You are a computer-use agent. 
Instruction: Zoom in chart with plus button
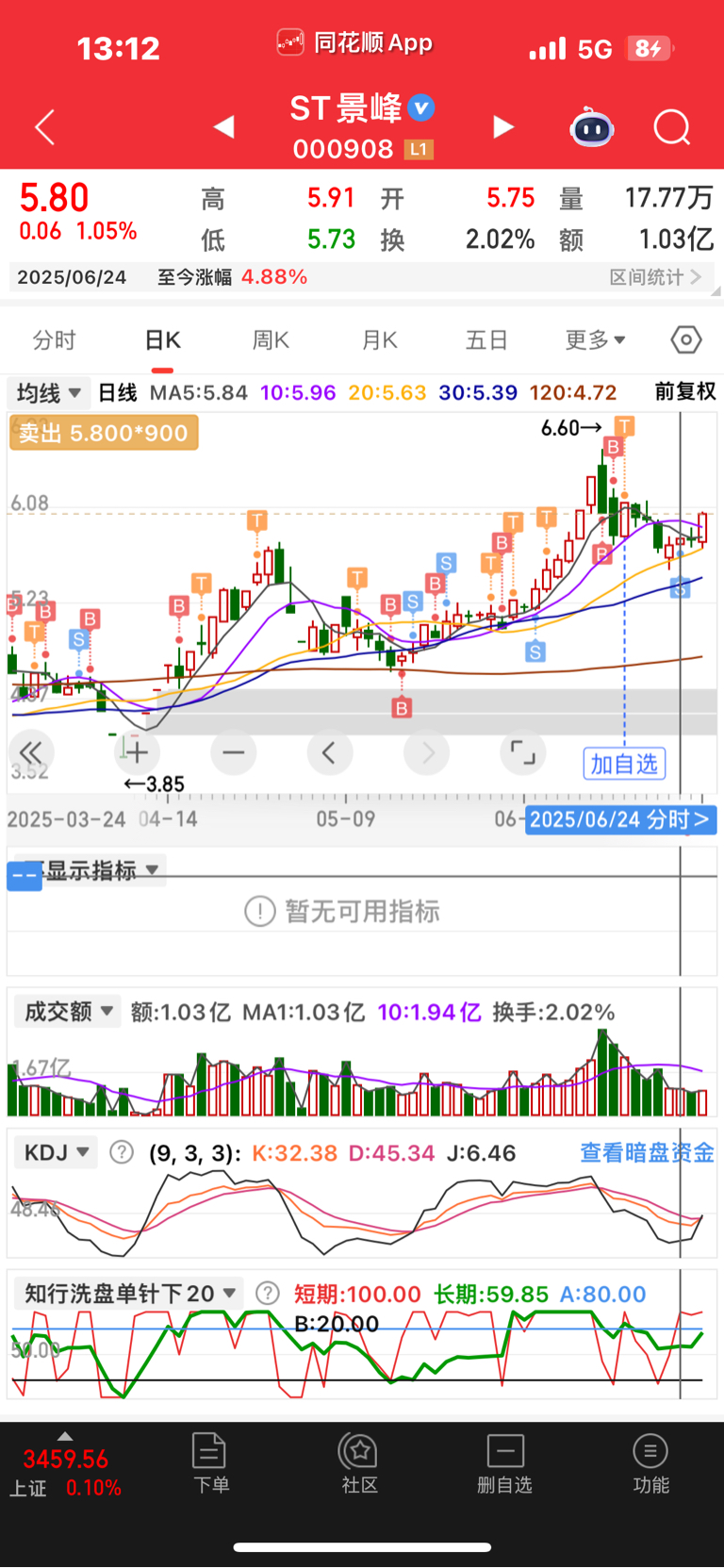137,752
